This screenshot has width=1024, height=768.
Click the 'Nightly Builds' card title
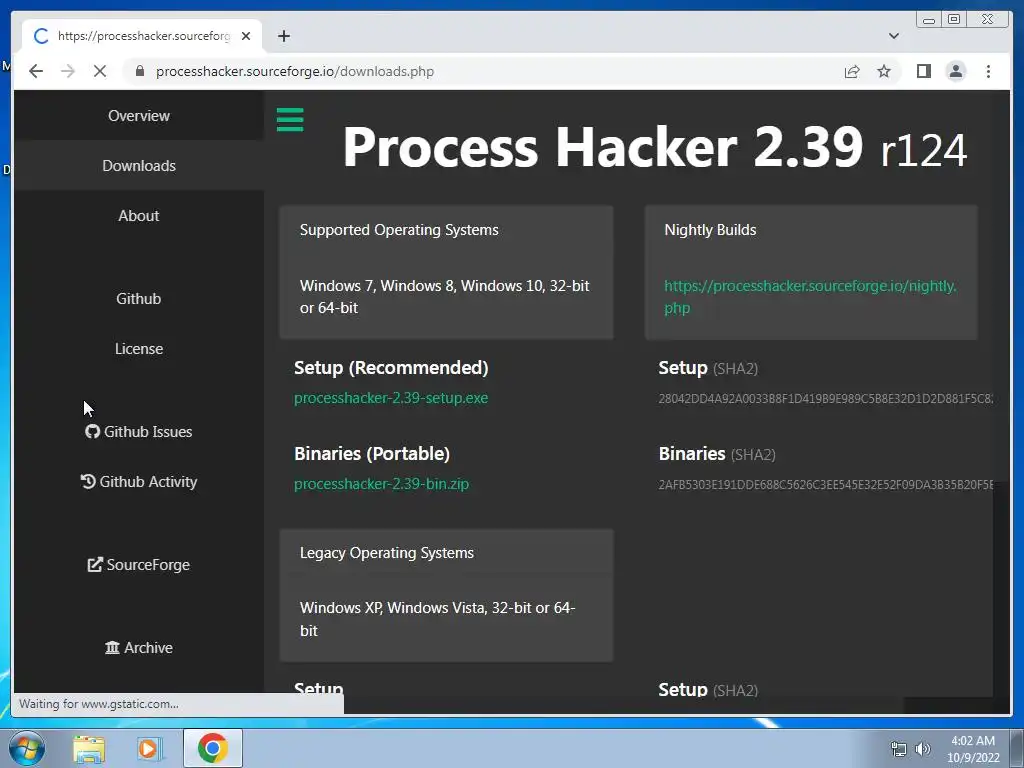(710, 230)
